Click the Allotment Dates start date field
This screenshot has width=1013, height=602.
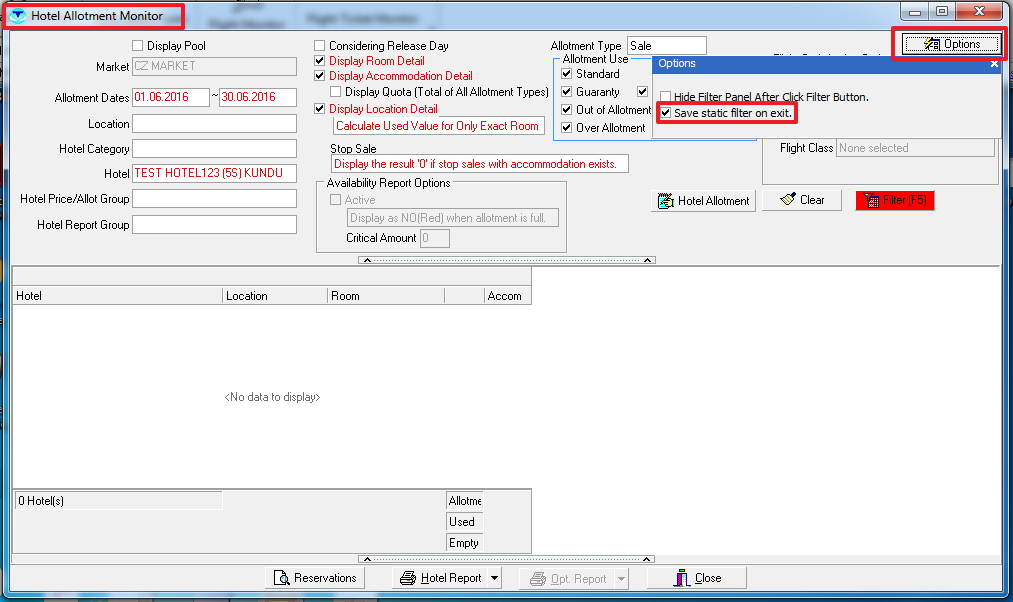coord(171,97)
